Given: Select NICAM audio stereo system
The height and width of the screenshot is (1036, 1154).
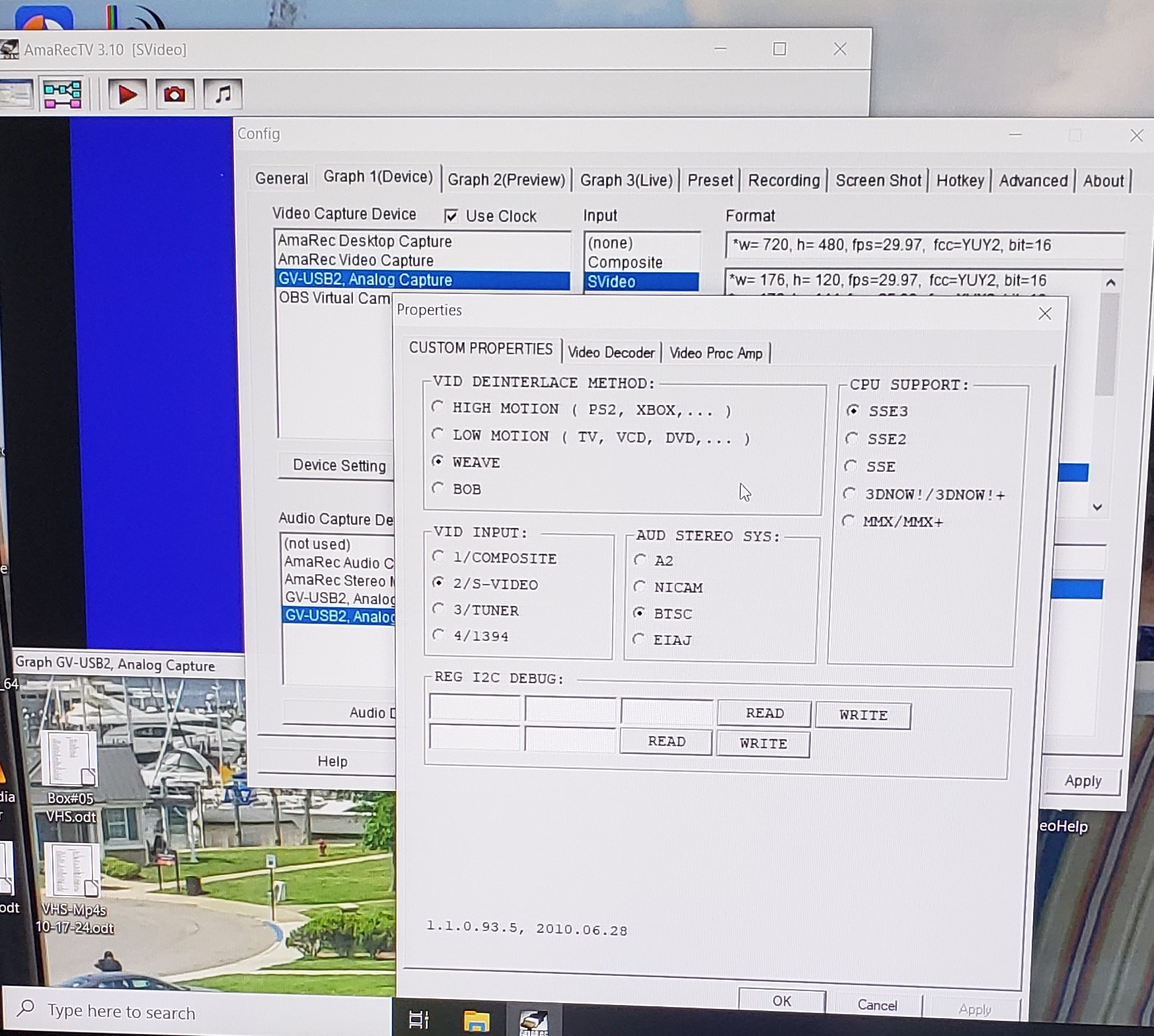Looking at the screenshot, I should click(x=640, y=587).
